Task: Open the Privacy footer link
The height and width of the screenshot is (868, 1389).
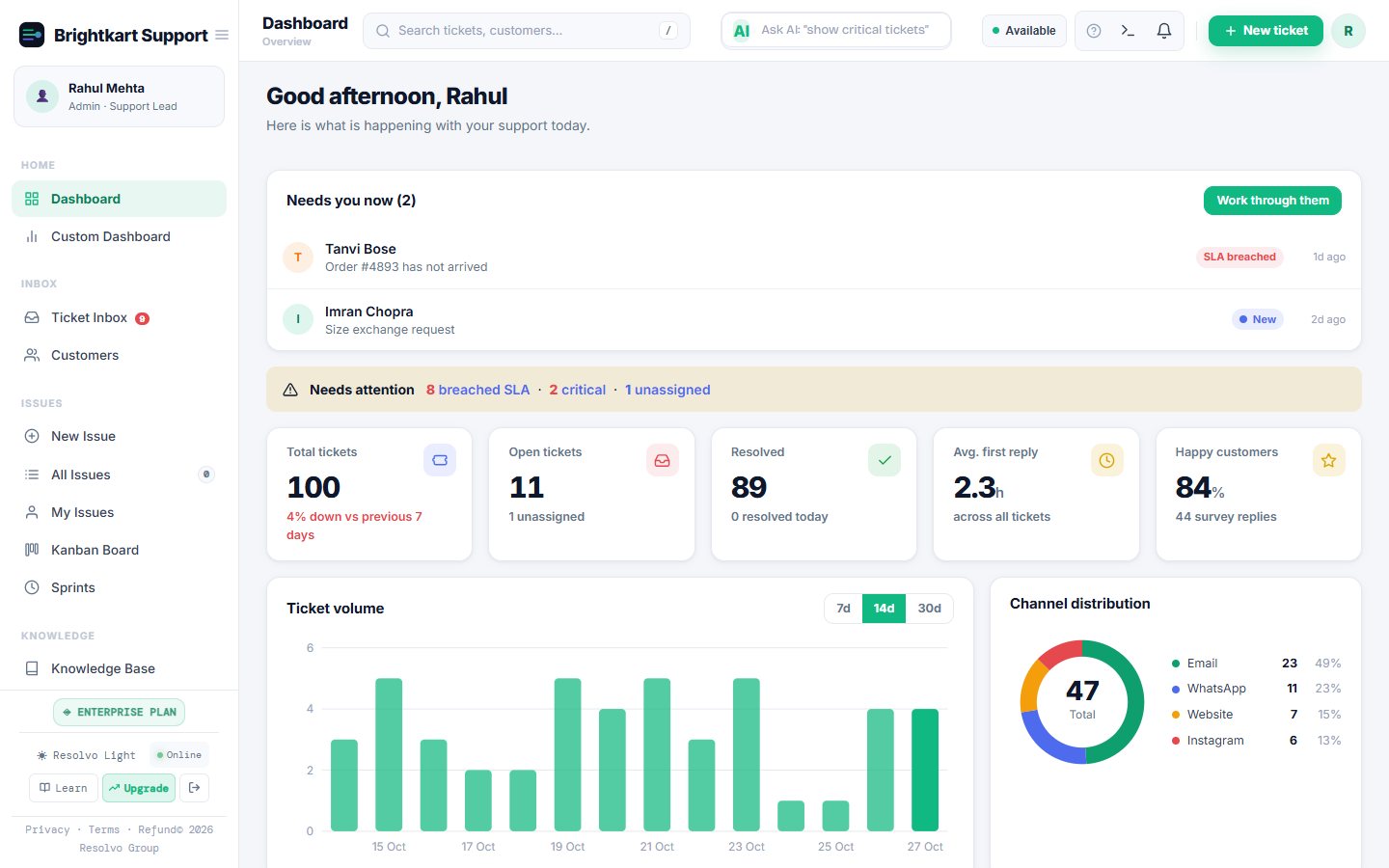Action: (47, 829)
